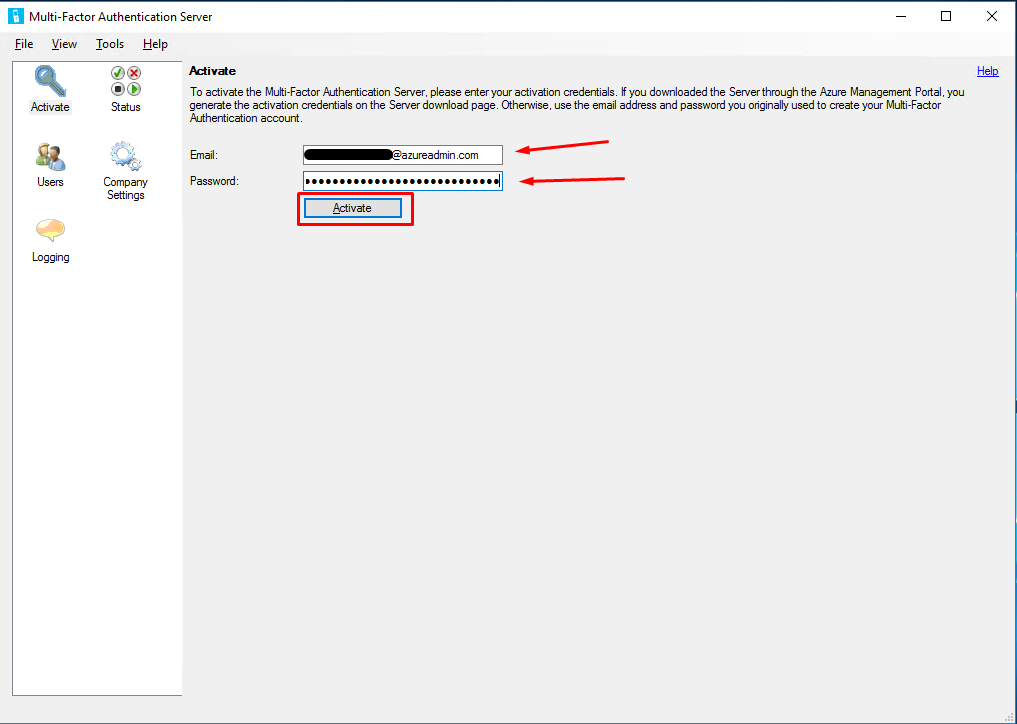Screen dimensions: 1017x724
Task: Open the Users section icon
Action: pos(50,156)
